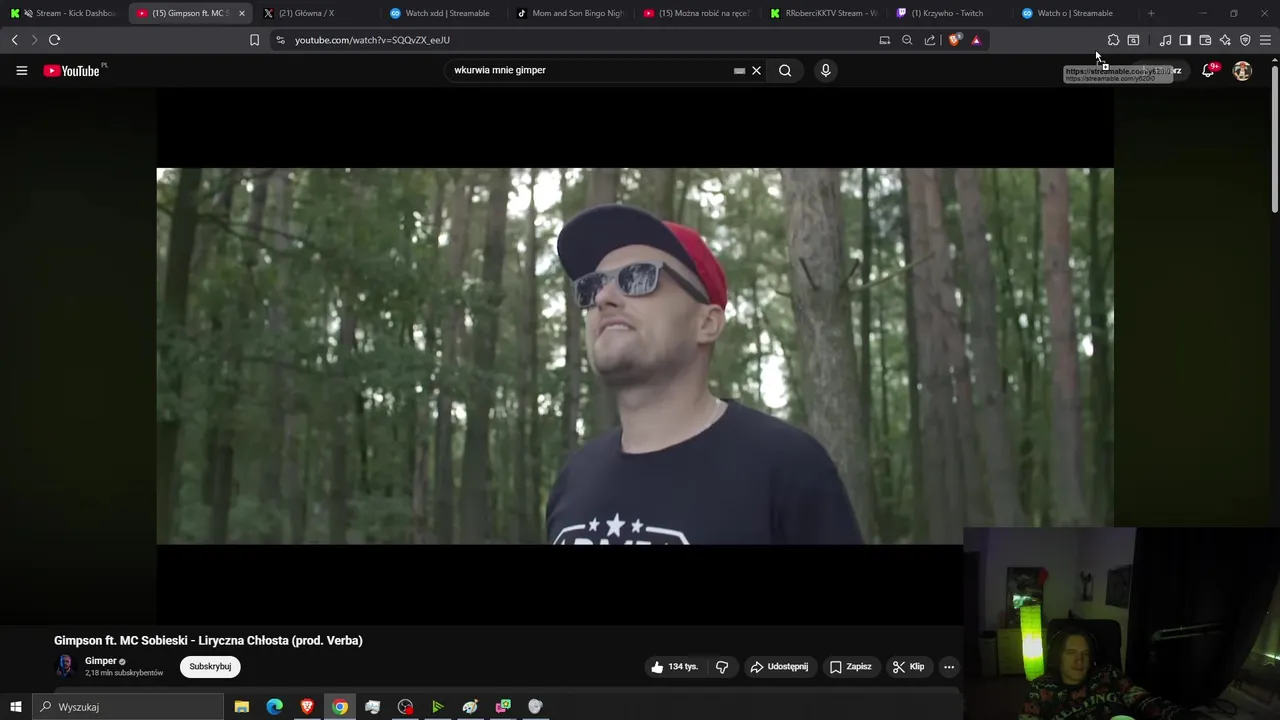Viewport: 1280px width, 720px height.
Task: Create a clip with Klip button
Action: [909, 667]
